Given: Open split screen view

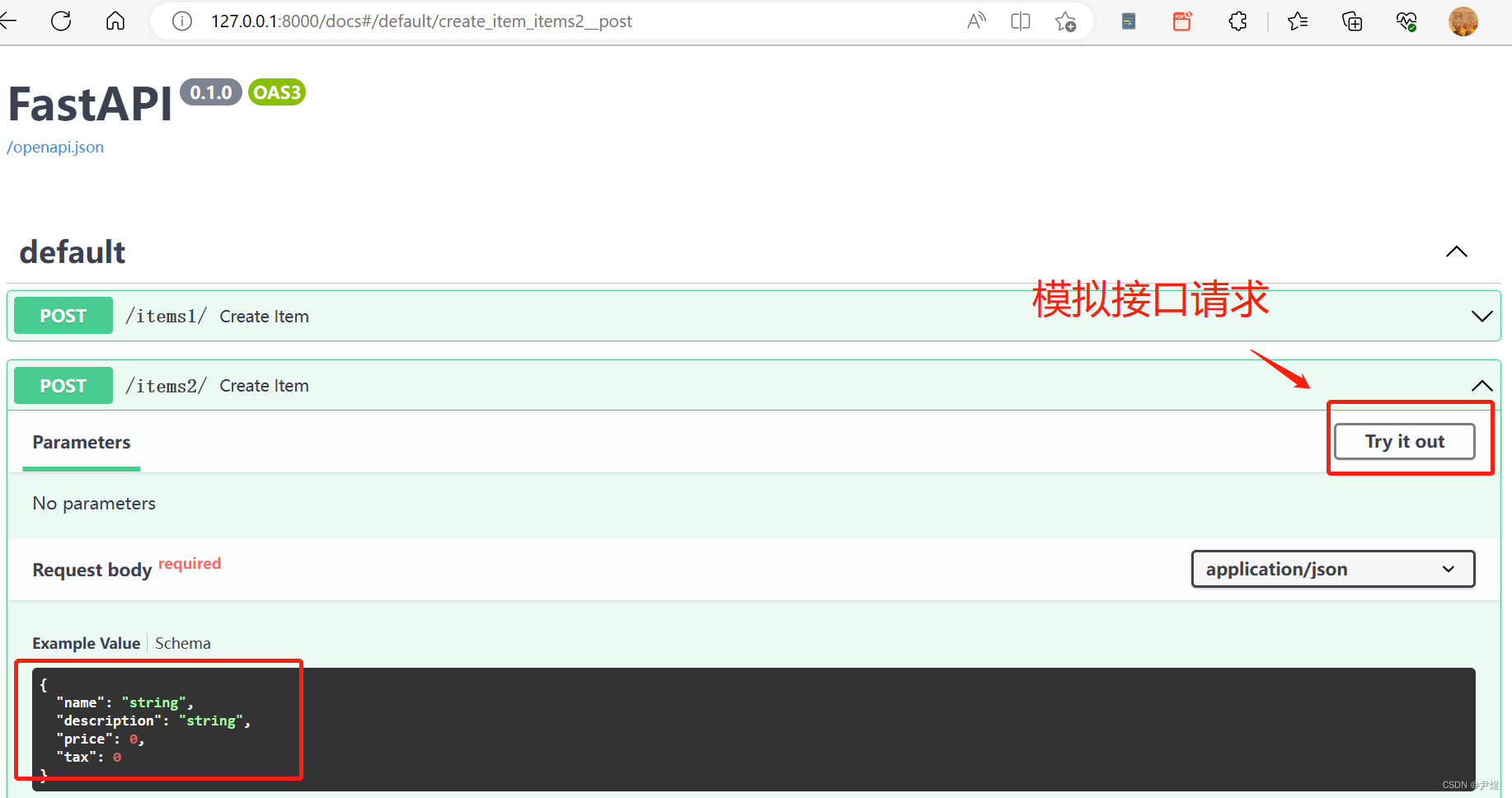Looking at the screenshot, I should tap(1020, 21).
